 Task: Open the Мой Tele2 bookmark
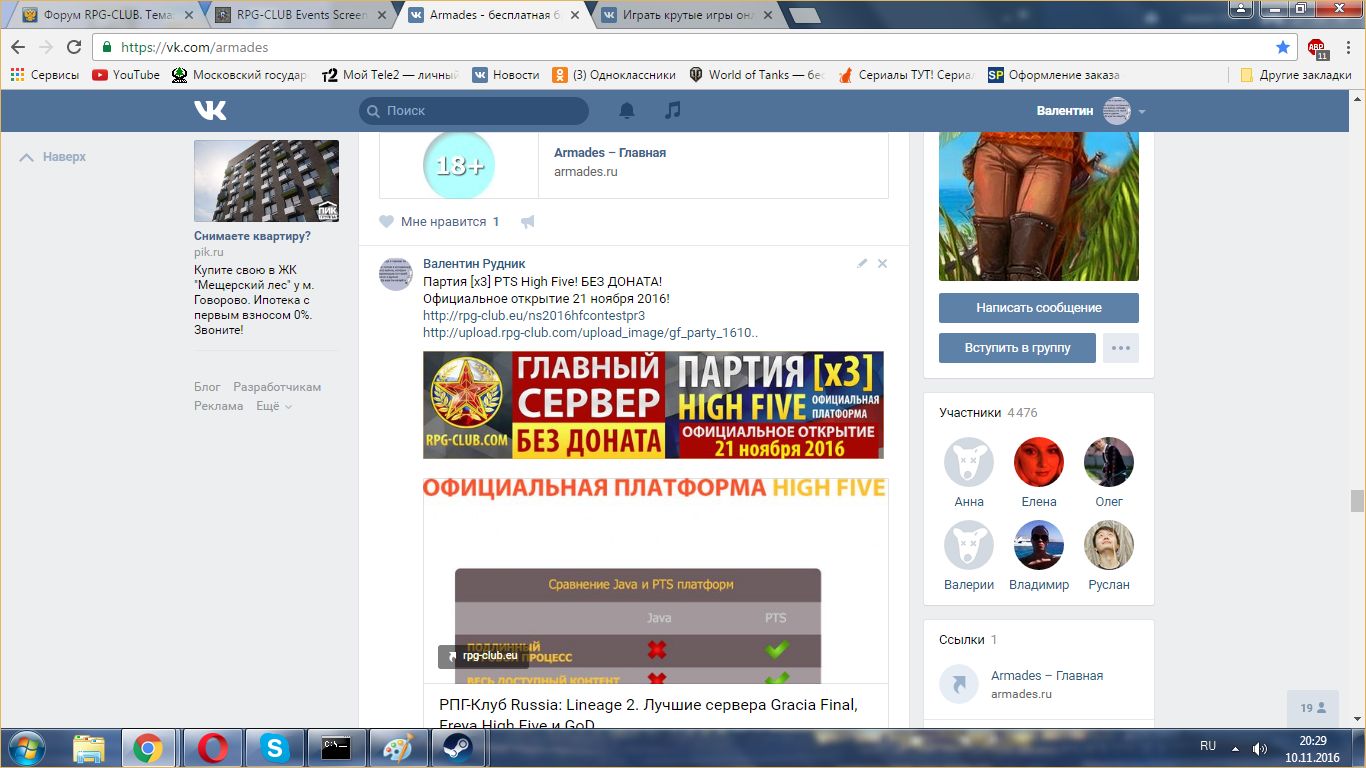click(x=390, y=75)
